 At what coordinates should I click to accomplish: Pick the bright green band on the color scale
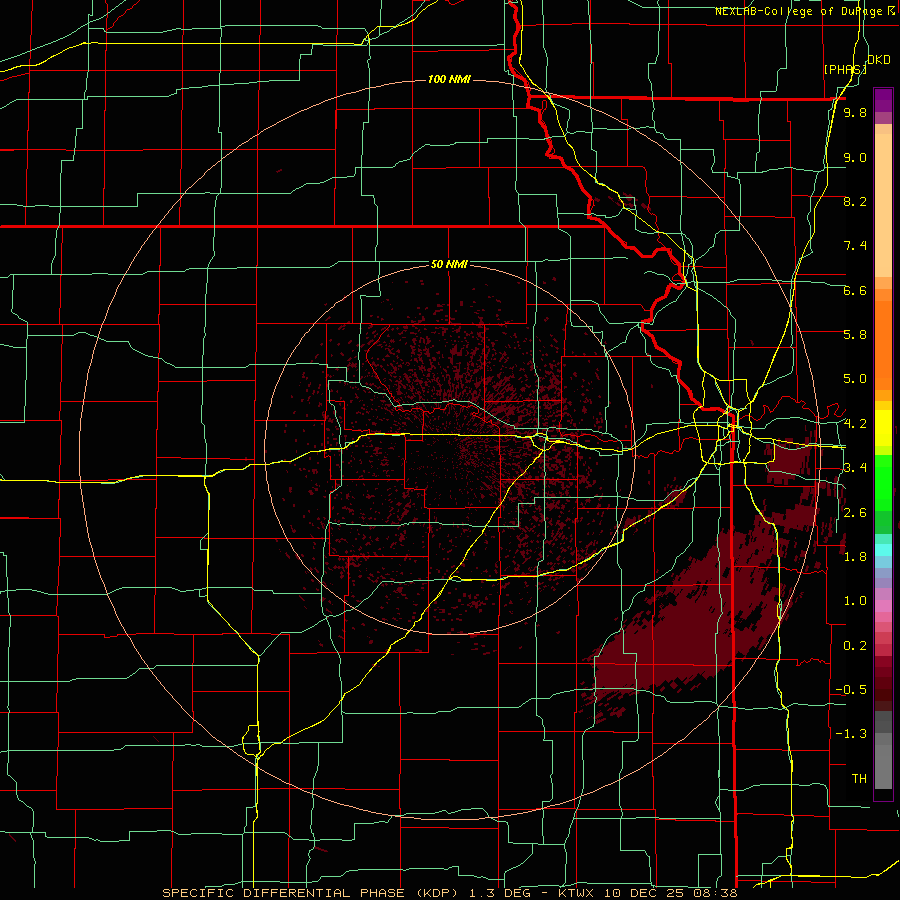pos(883,482)
